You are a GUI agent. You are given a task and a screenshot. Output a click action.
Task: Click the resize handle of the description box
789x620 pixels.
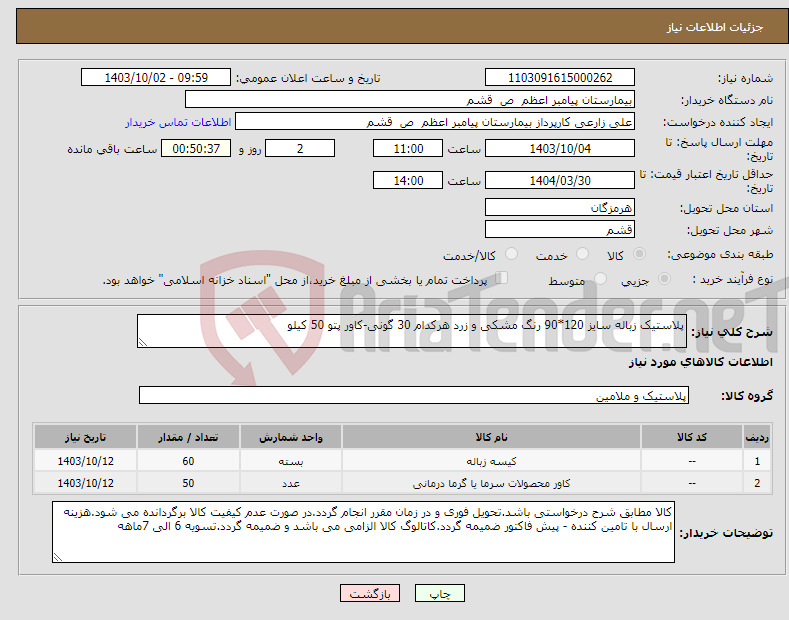143,342
